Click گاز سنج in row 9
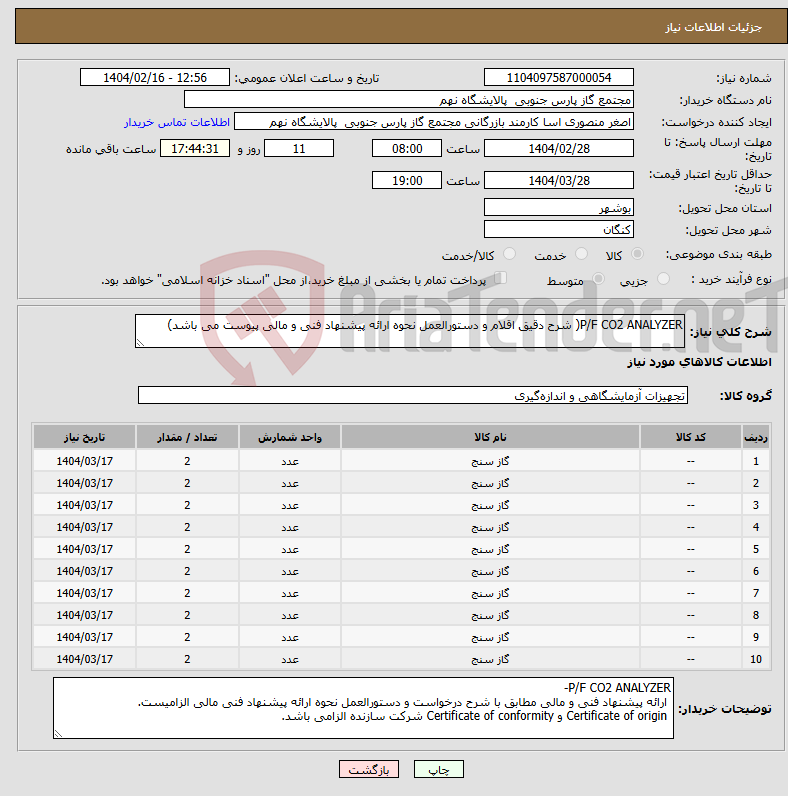The width and height of the screenshot is (788, 796). coord(490,637)
